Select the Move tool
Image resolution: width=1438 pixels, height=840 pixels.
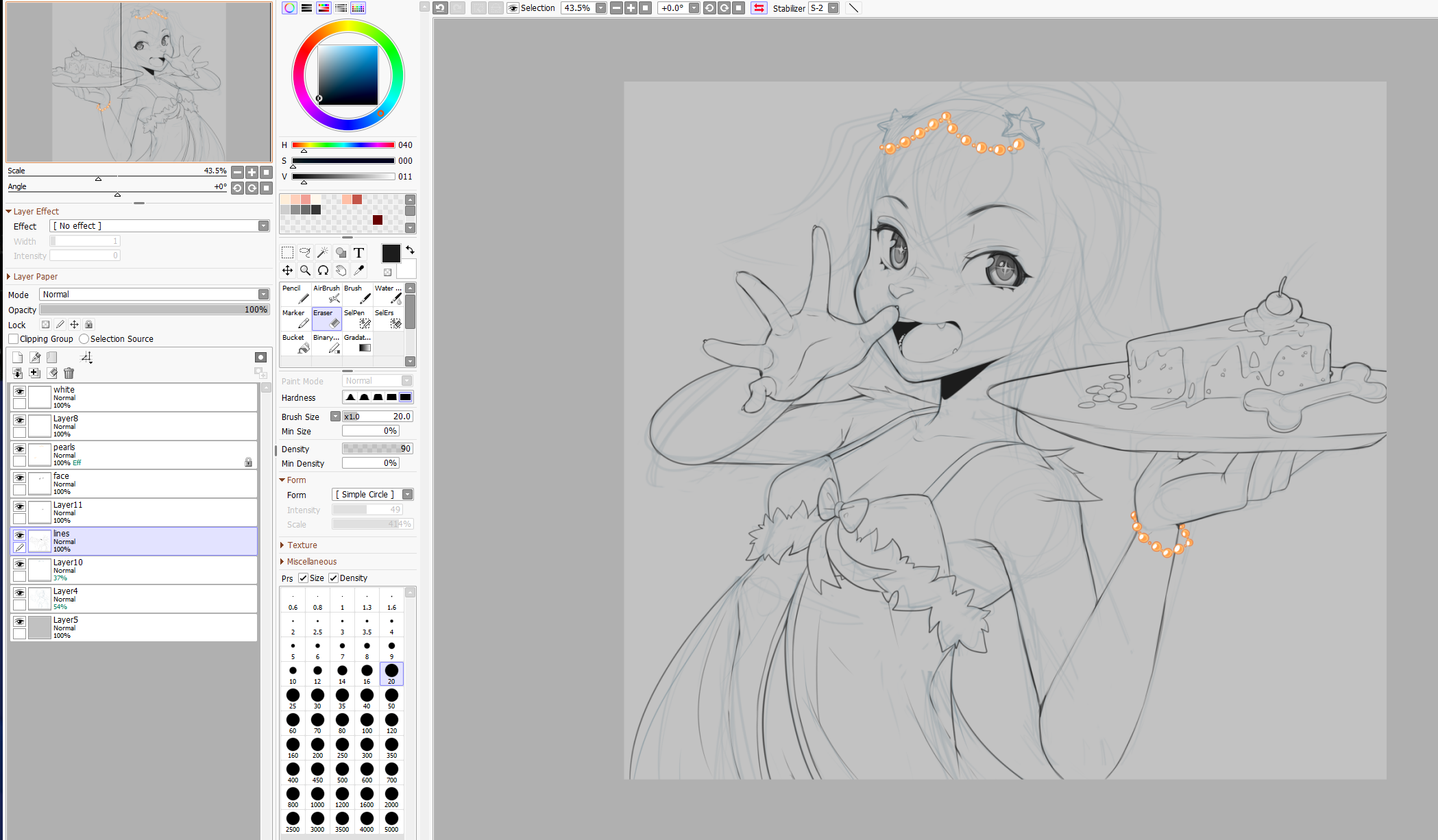288,271
